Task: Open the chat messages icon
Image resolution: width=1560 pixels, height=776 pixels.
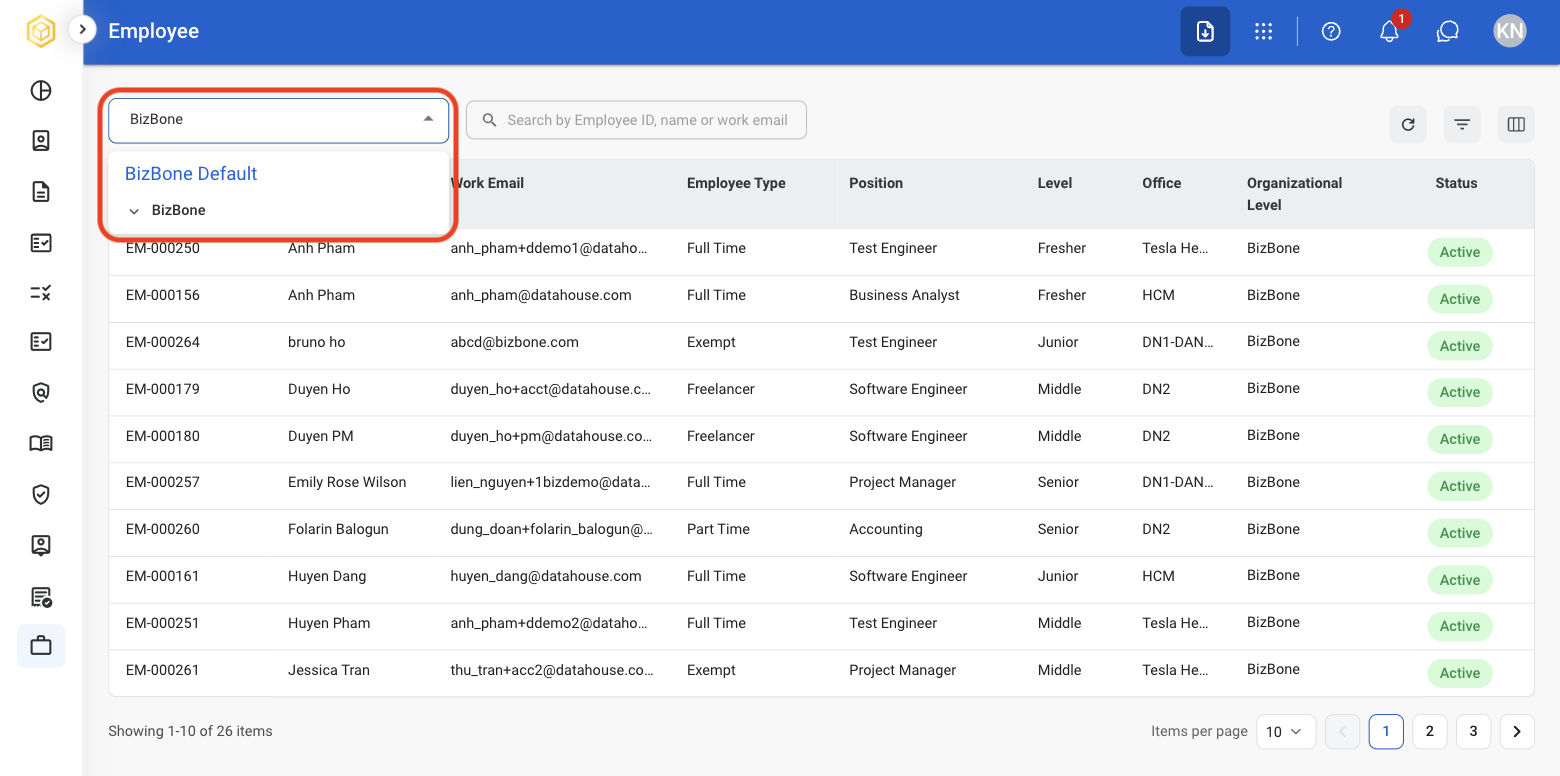Action: pos(1448,32)
